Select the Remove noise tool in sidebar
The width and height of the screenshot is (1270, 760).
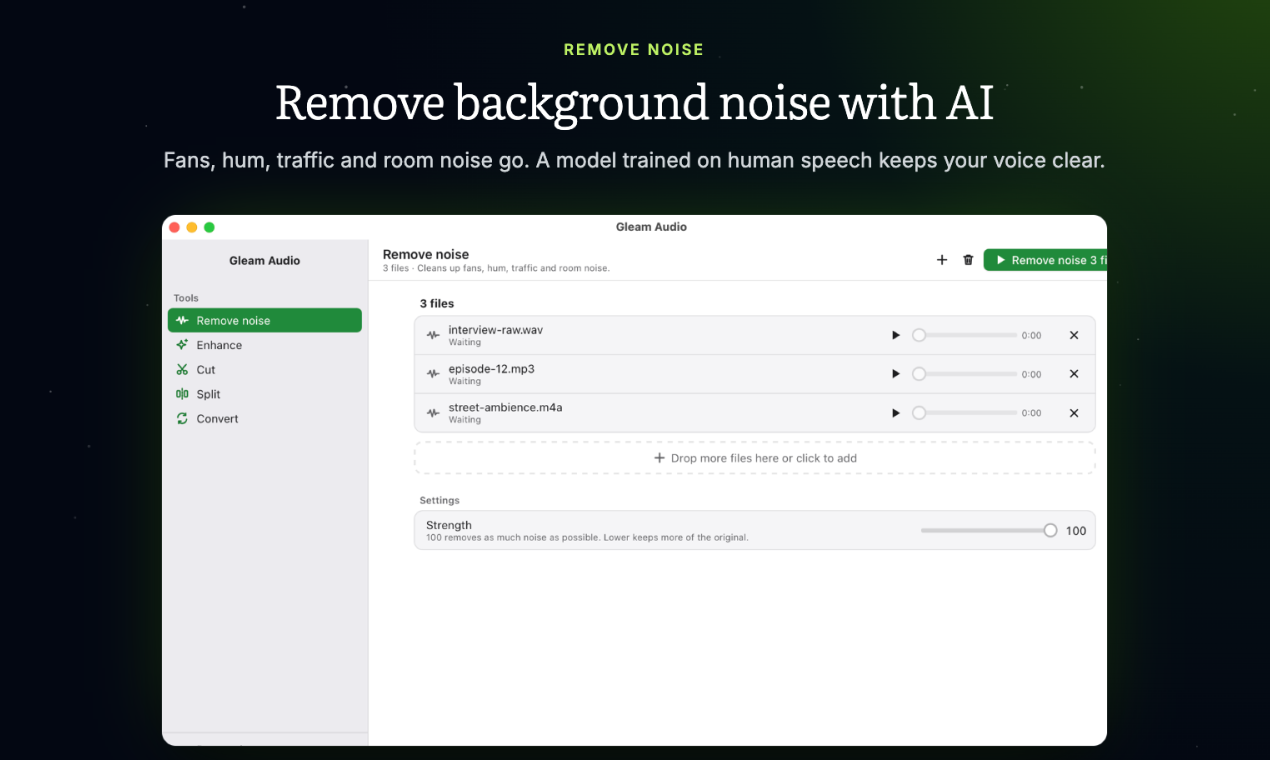click(x=265, y=320)
